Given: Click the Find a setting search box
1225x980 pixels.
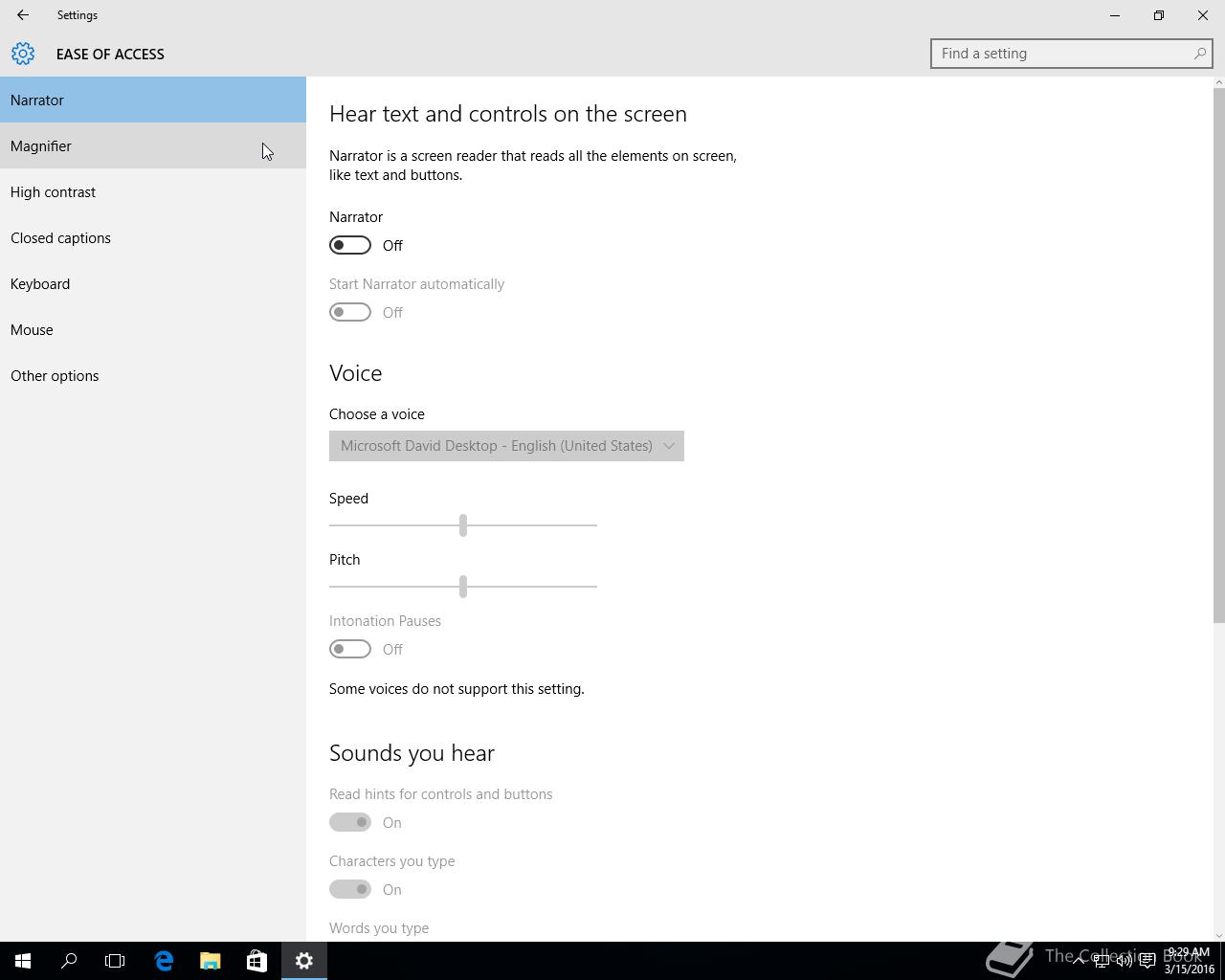Looking at the screenshot, I should (1072, 54).
